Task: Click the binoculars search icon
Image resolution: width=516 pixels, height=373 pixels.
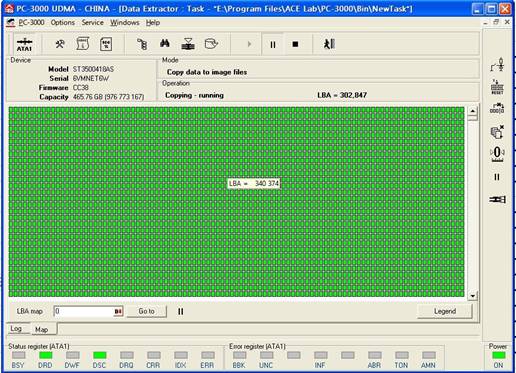Action: coord(165,43)
